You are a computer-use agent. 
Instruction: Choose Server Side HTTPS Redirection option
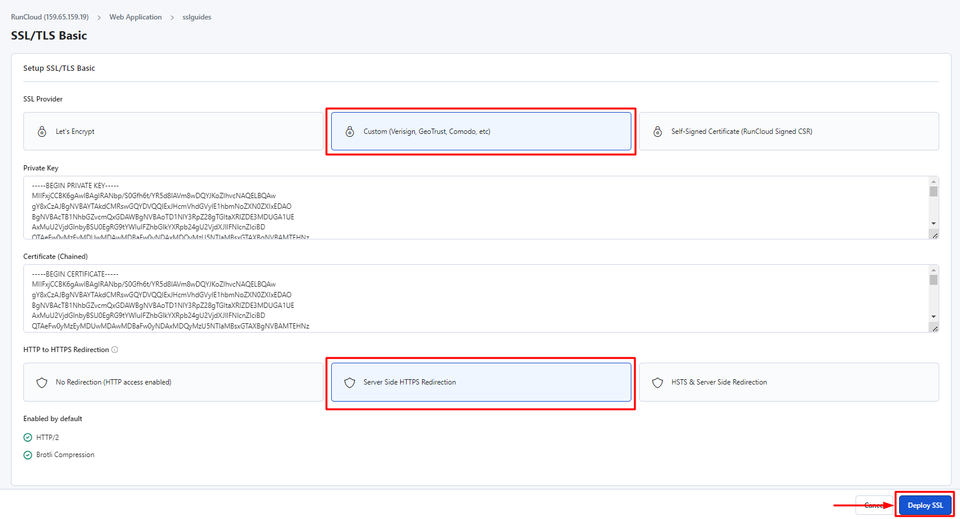point(481,382)
